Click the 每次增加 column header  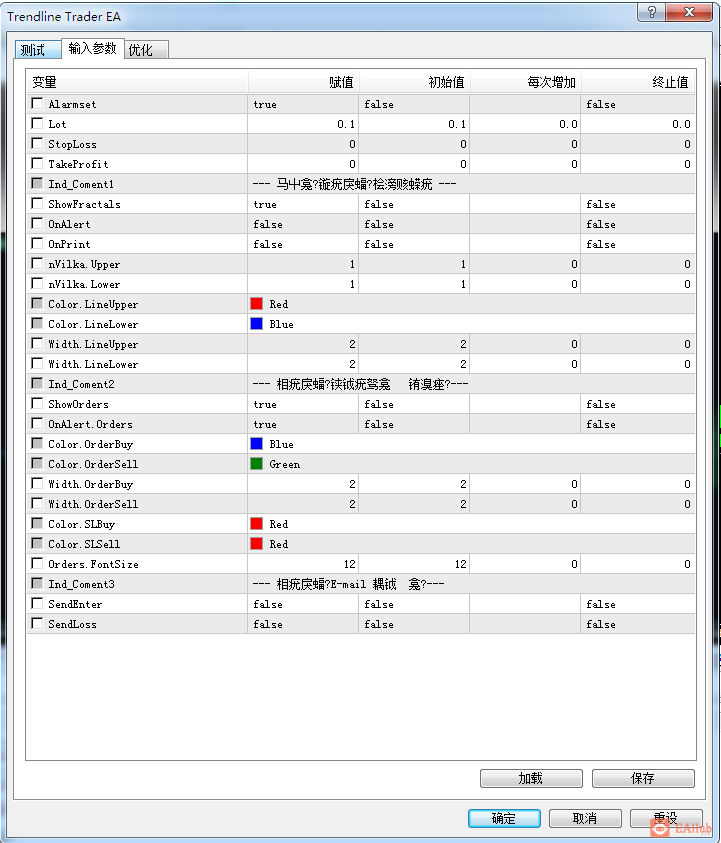pyautogui.click(x=525, y=82)
